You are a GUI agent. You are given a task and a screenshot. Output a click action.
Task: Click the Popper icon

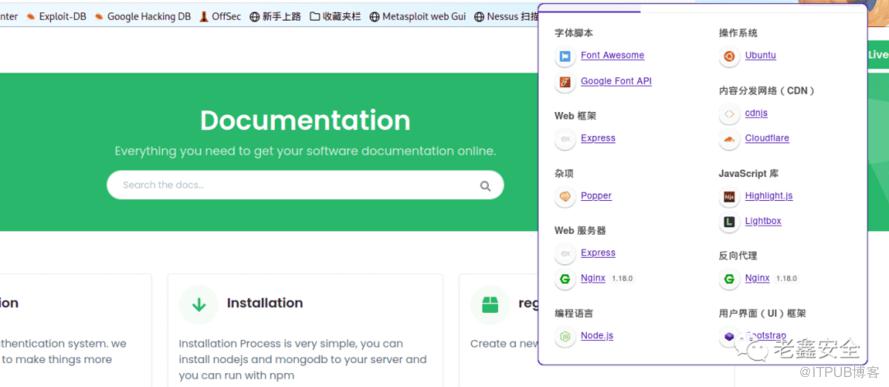[x=565, y=197]
